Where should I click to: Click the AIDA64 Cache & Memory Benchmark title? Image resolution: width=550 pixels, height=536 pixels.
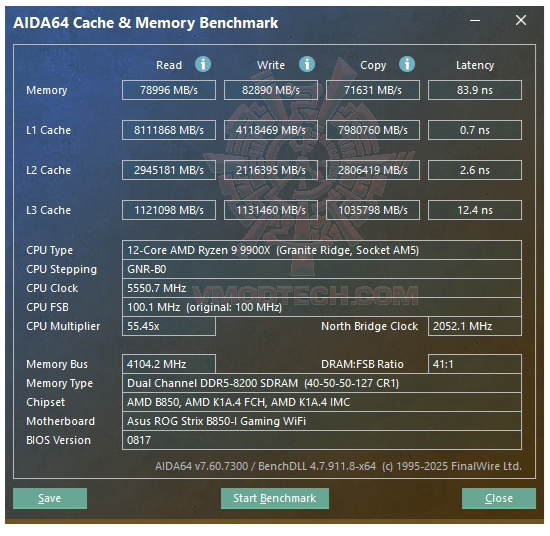pos(146,23)
